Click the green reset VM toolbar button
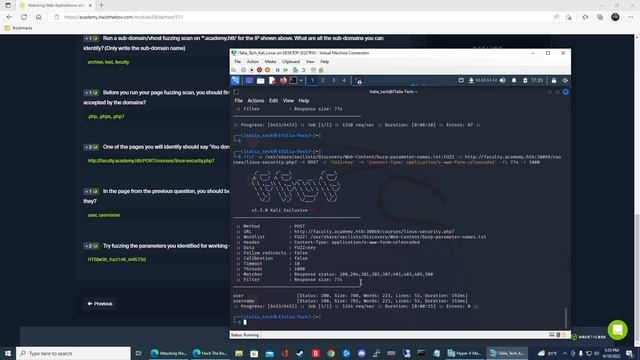 [286, 70]
